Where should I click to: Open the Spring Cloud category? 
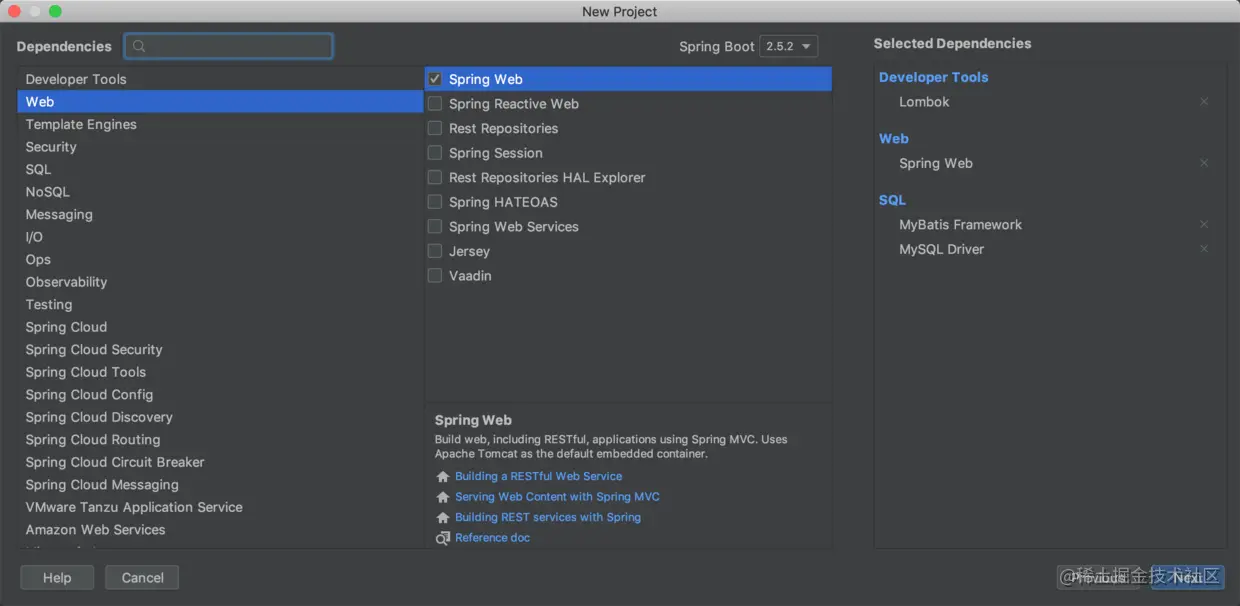tap(220, 327)
